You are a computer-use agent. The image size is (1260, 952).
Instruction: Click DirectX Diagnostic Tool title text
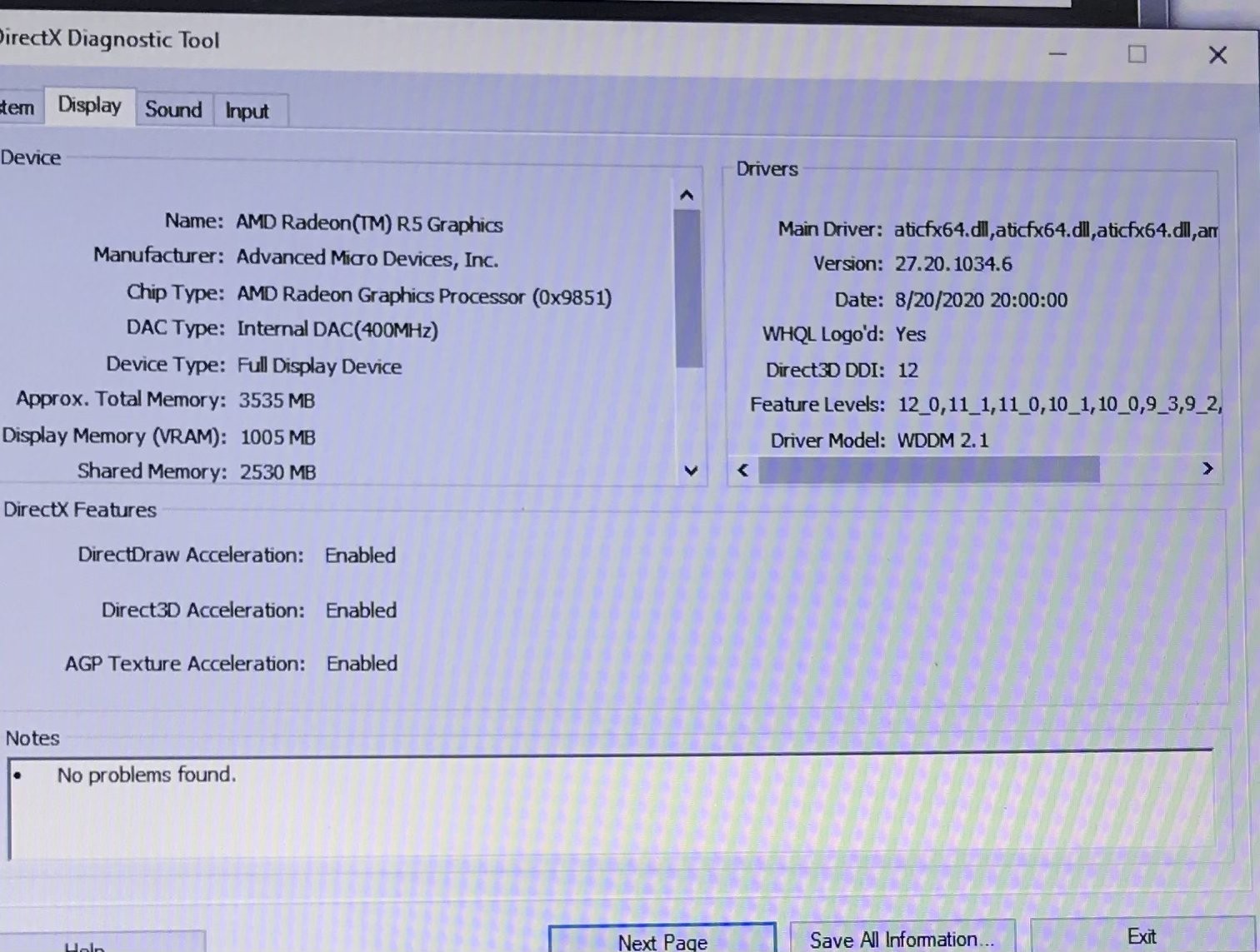109,38
